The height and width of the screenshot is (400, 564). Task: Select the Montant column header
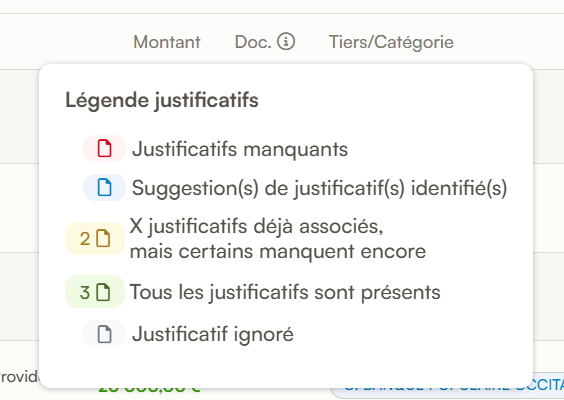tap(167, 42)
